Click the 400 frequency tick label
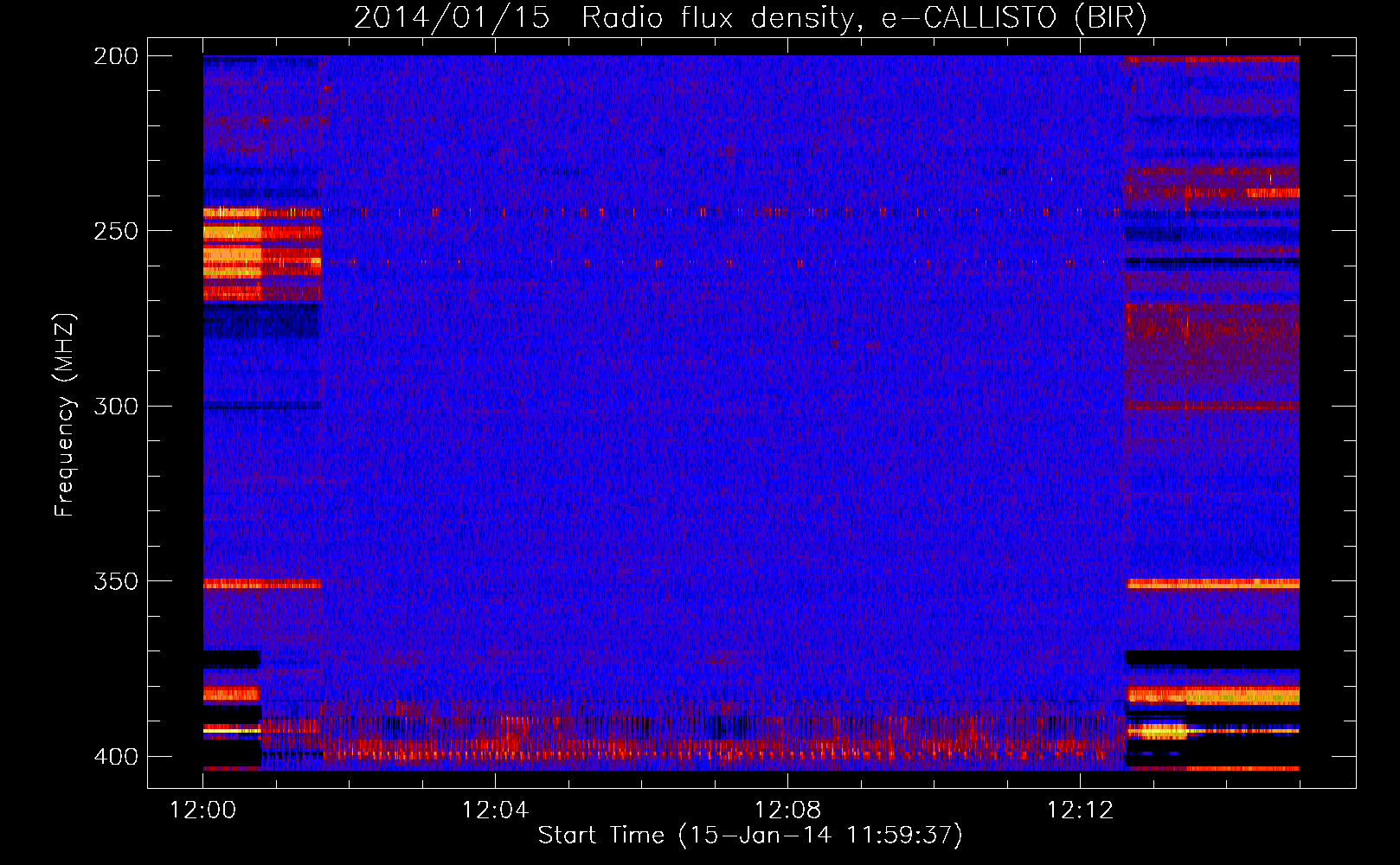This screenshot has width=1400, height=865. (x=116, y=756)
